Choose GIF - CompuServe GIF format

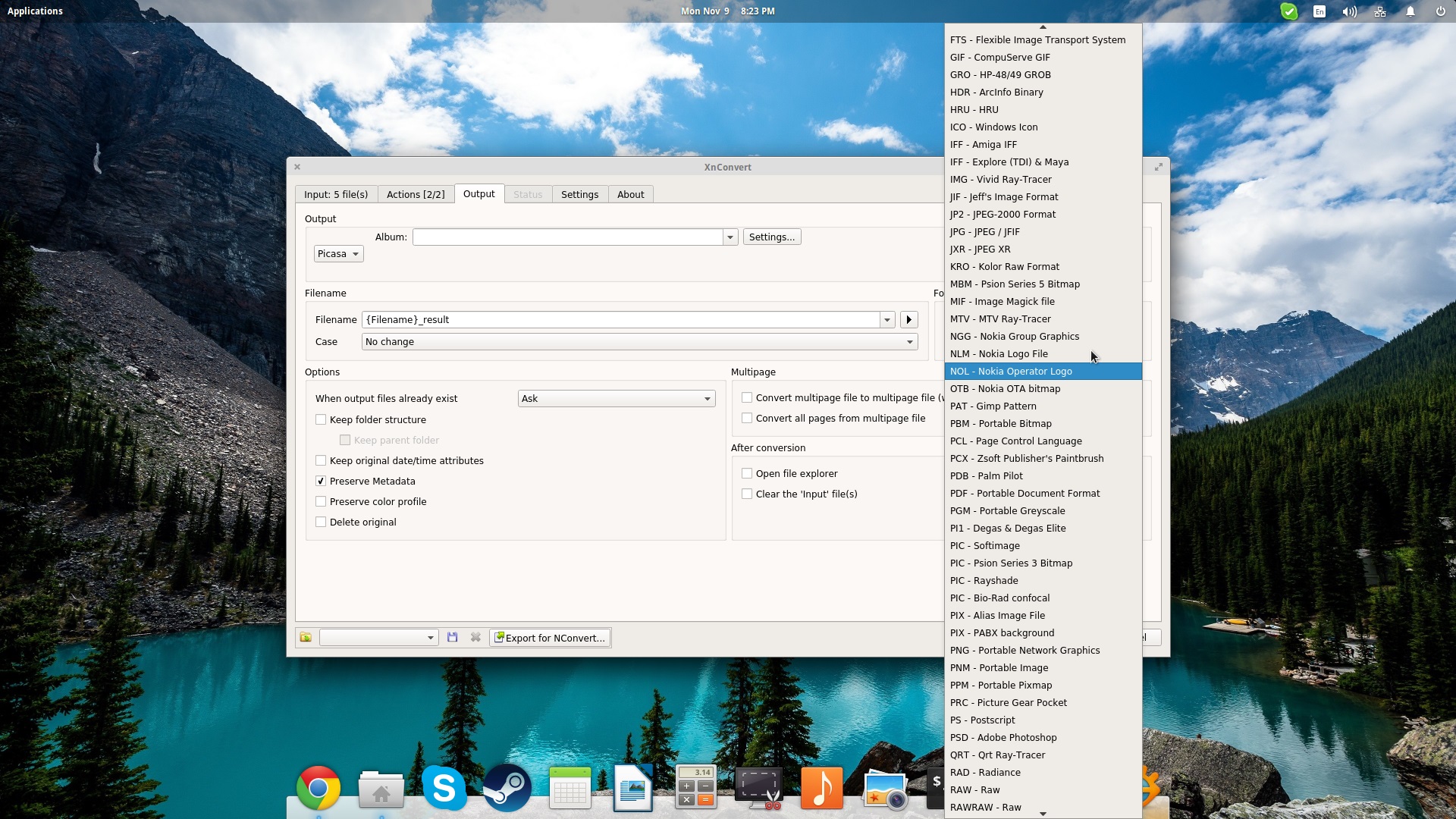pyautogui.click(x=1043, y=58)
